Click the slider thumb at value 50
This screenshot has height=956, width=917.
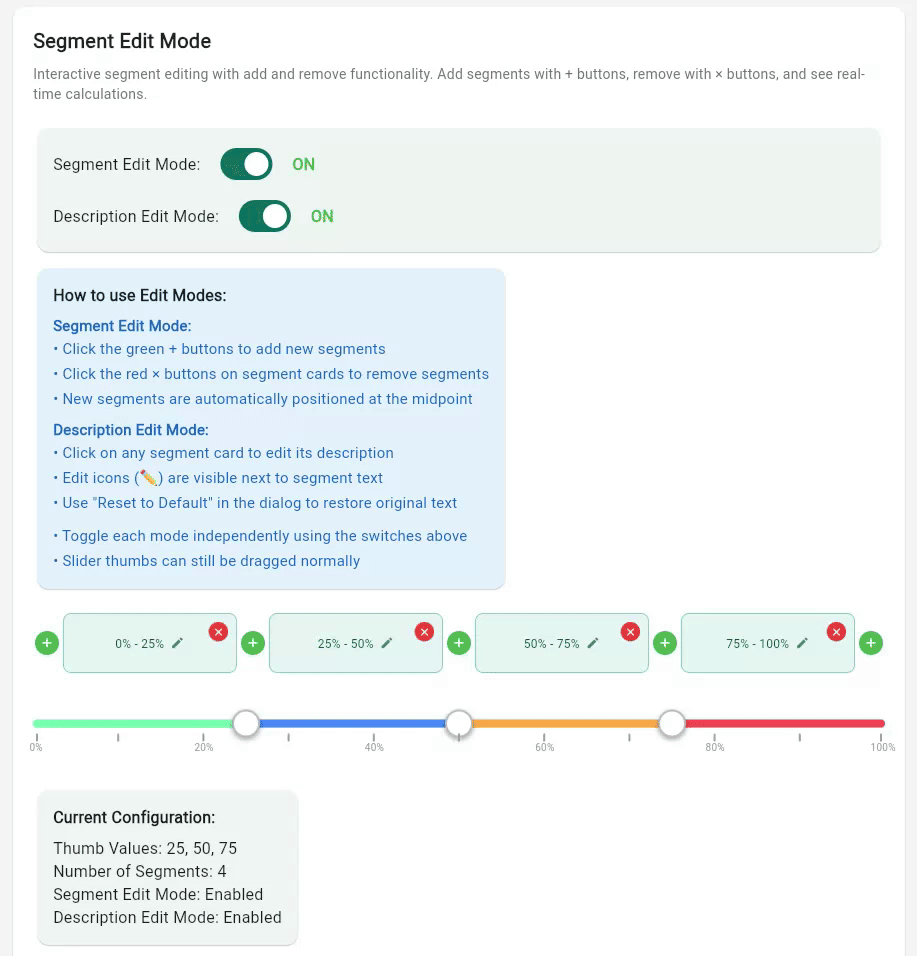coord(459,722)
